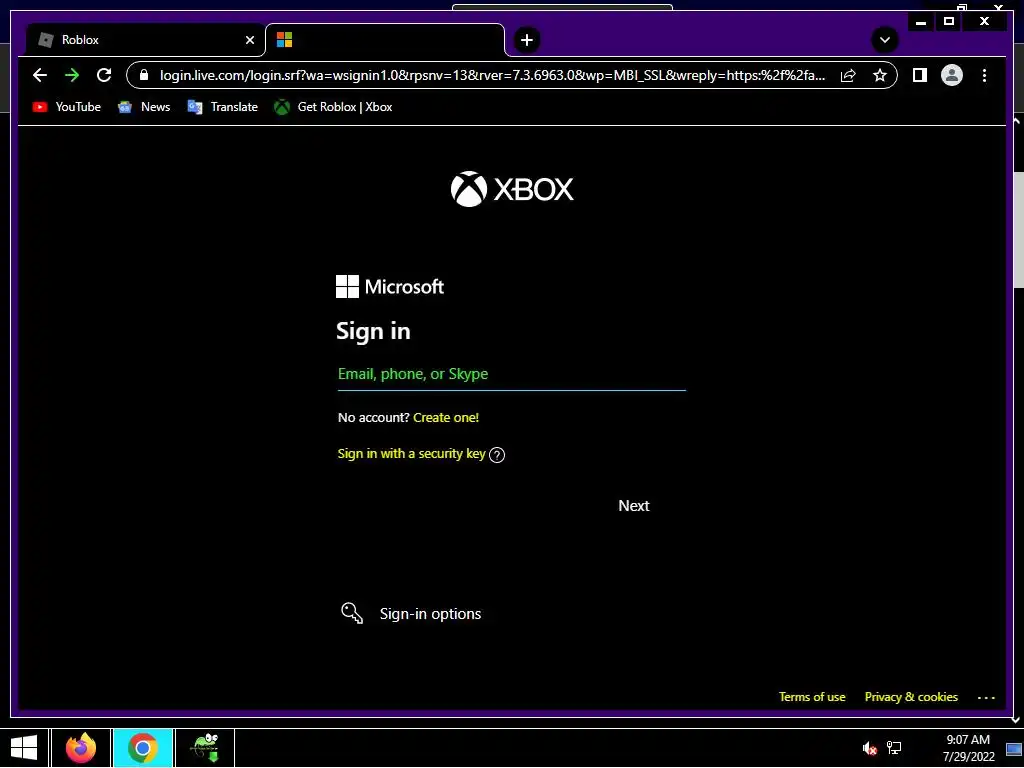The height and width of the screenshot is (768, 1024).
Task: Open security key help question mark
Action: click(x=497, y=455)
